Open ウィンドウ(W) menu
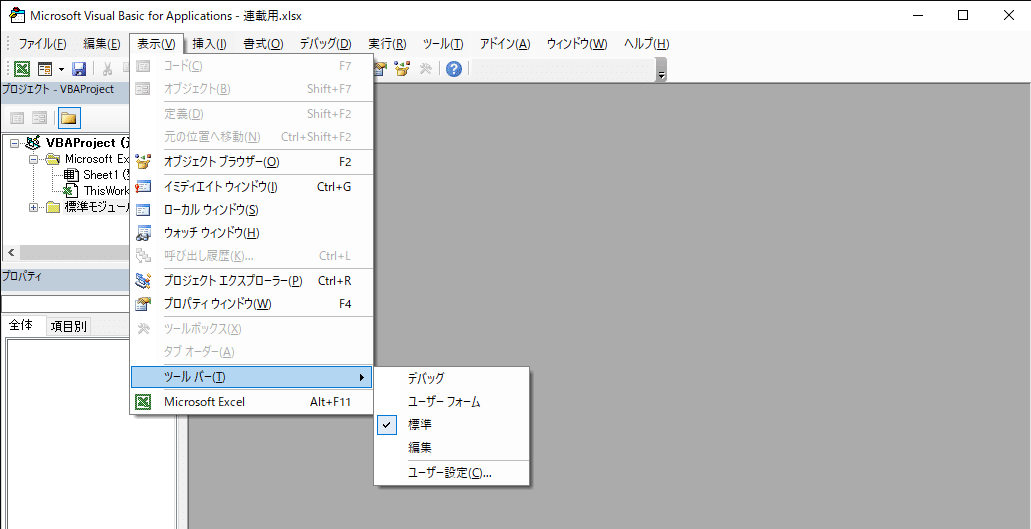The height and width of the screenshot is (529, 1031). click(x=577, y=44)
